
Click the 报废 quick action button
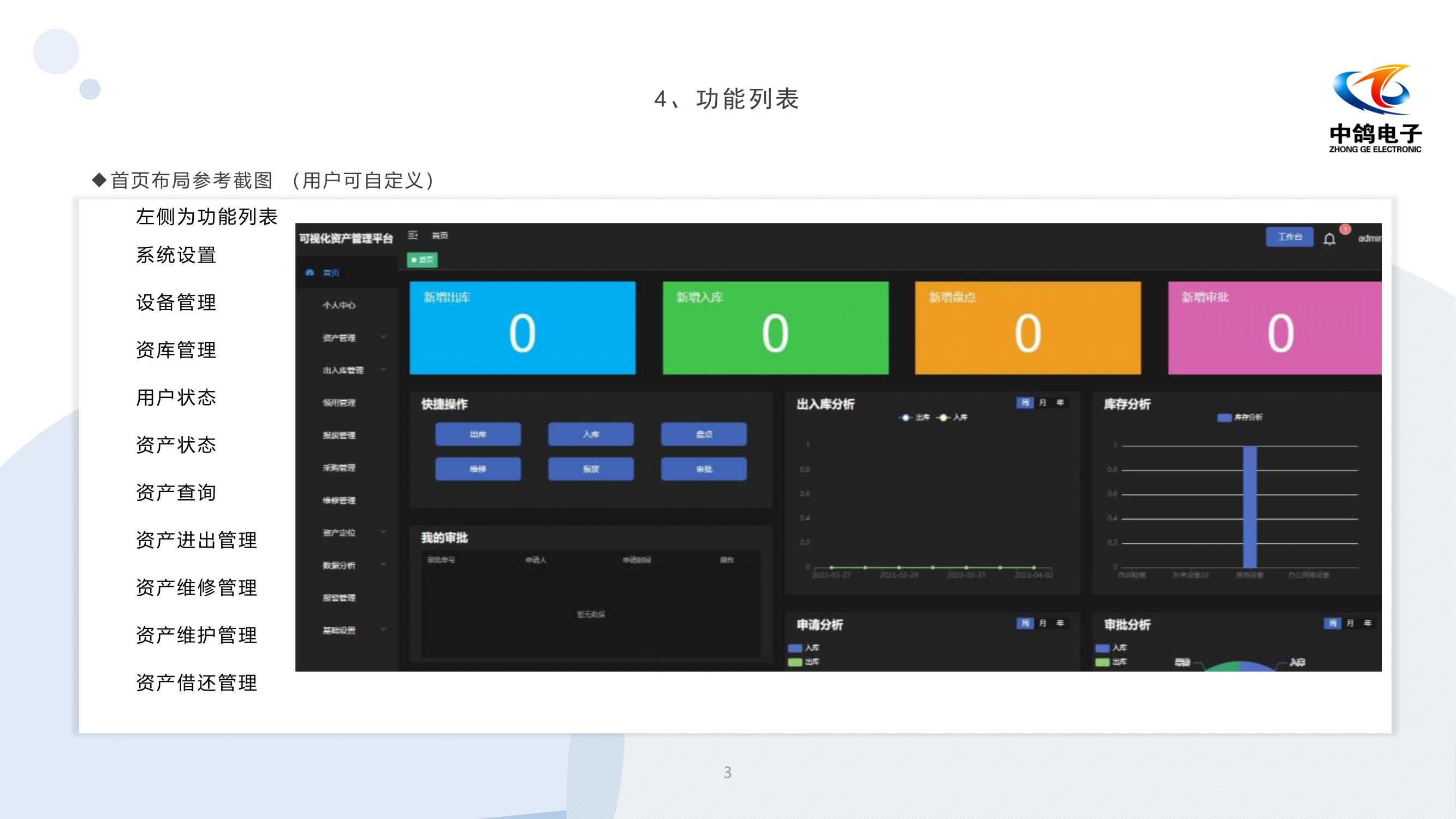click(x=591, y=469)
